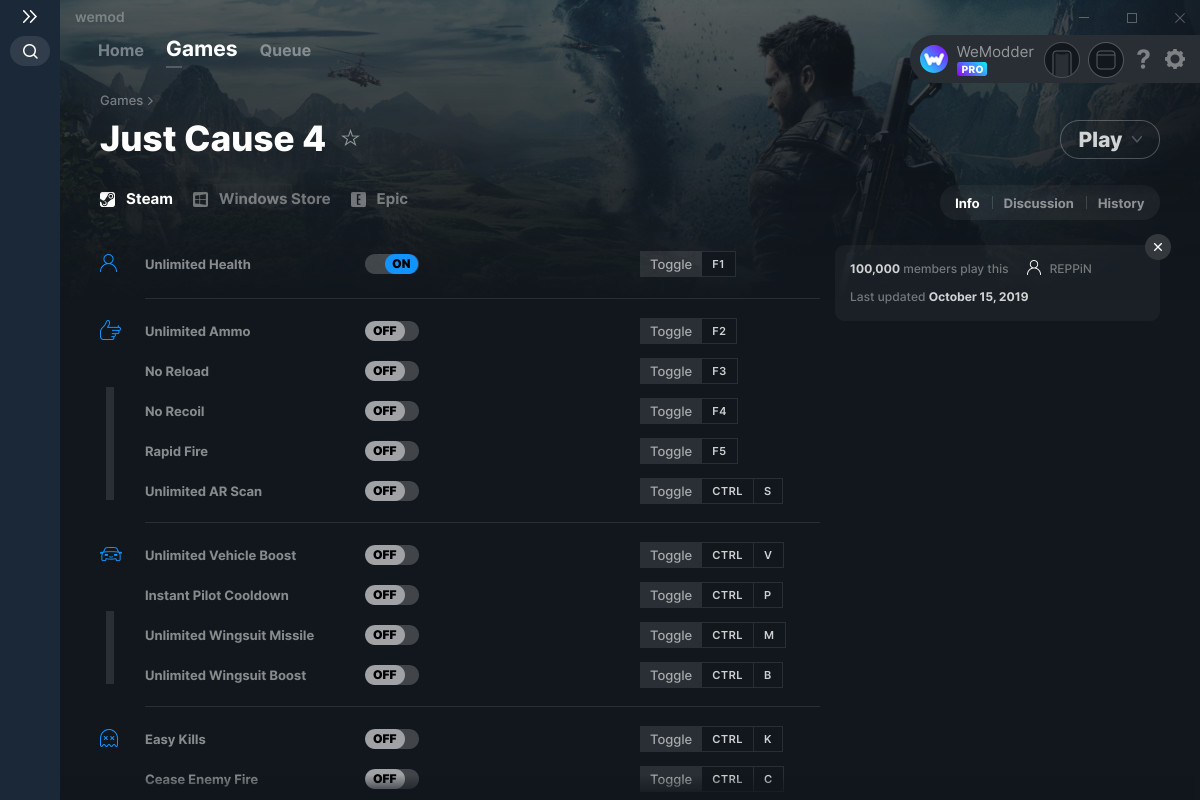Click the help question mark icon
The height and width of the screenshot is (800, 1200).
click(x=1143, y=60)
